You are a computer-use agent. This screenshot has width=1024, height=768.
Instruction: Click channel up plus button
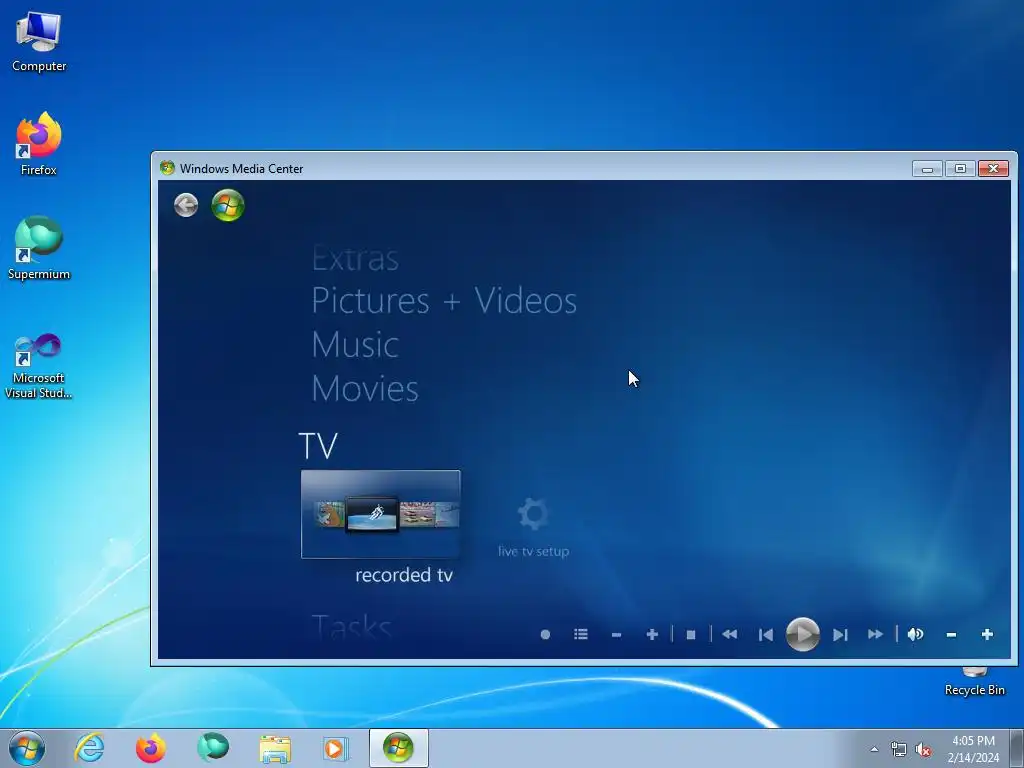point(652,634)
